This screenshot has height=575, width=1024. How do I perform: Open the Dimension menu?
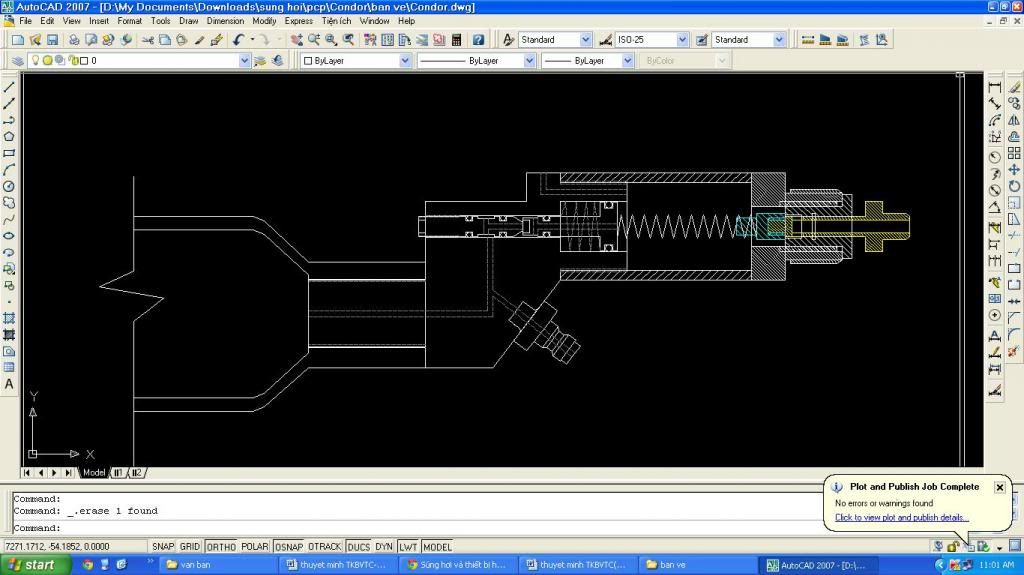(225, 21)
